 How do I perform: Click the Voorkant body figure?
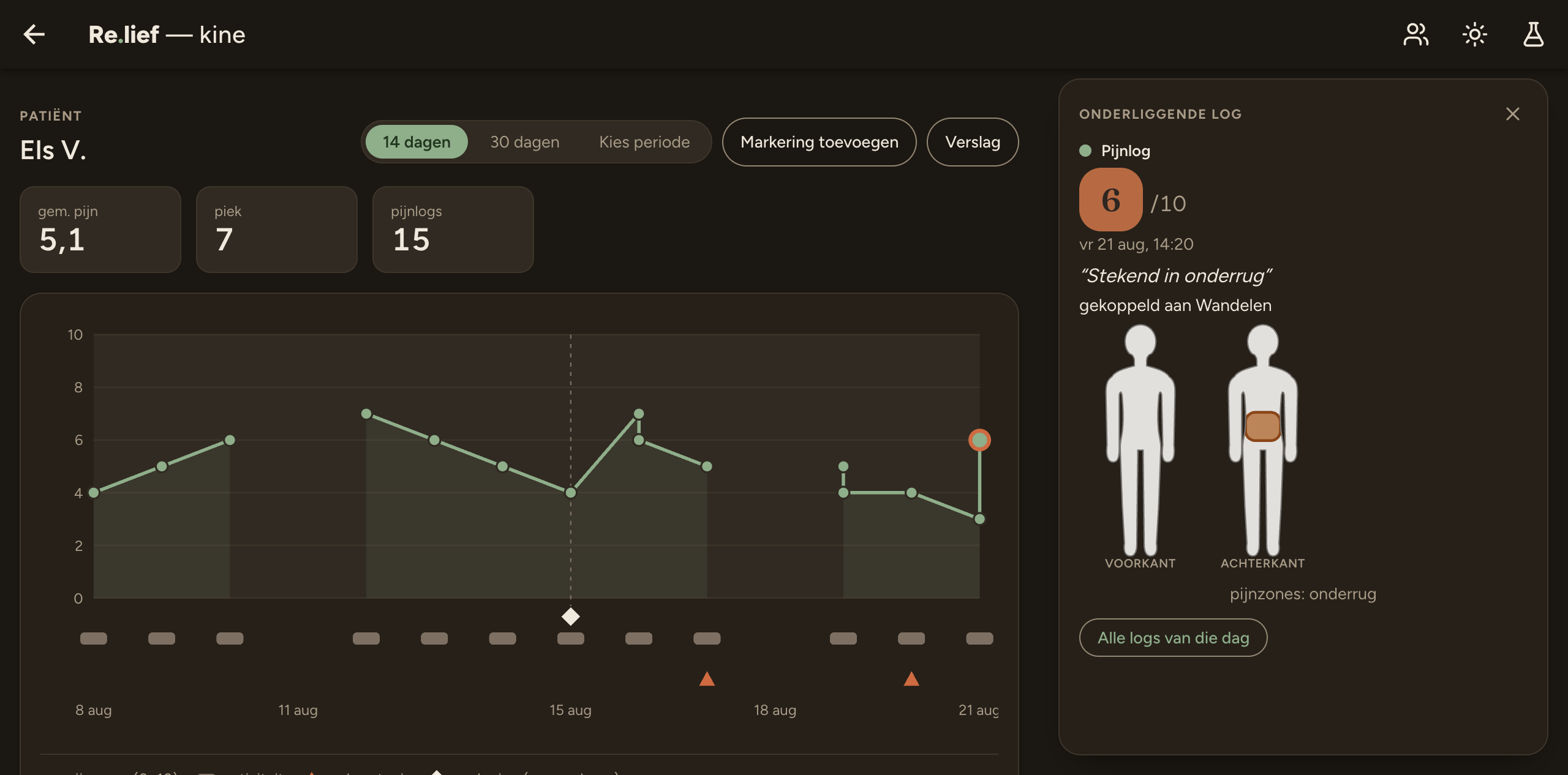point(1140,441)
